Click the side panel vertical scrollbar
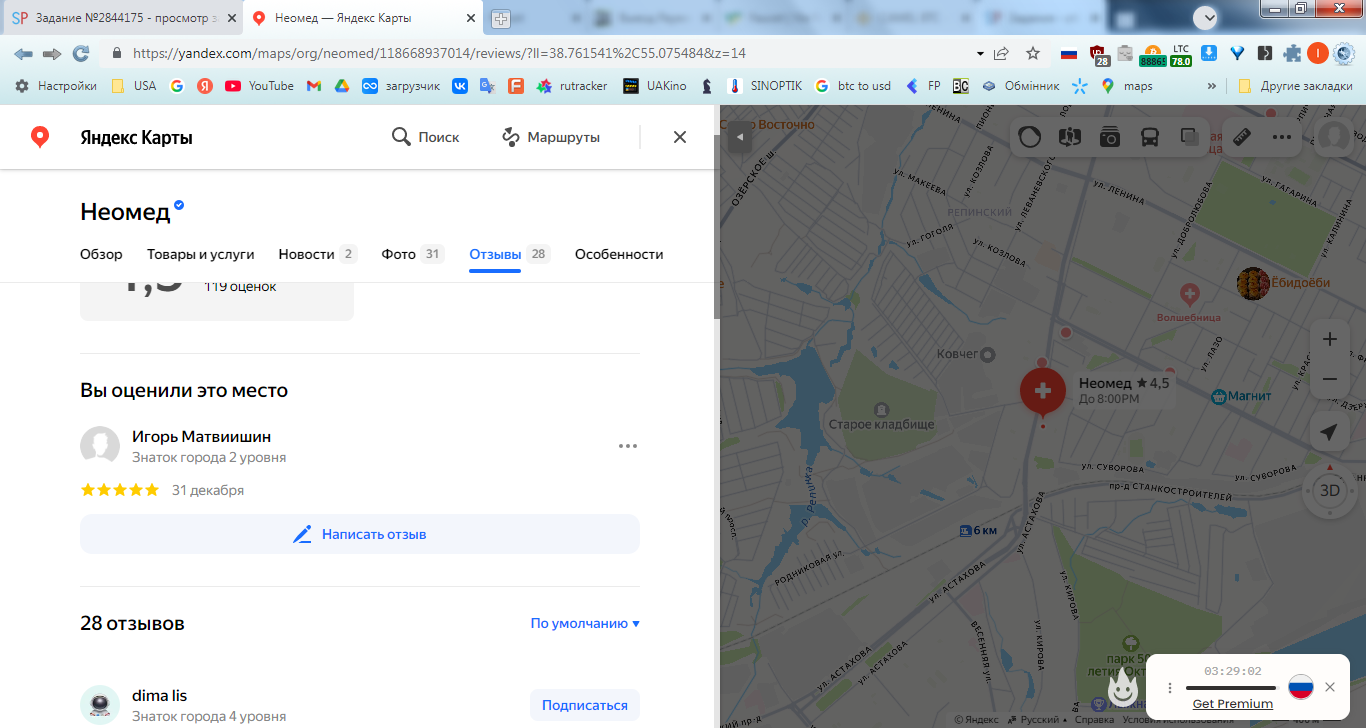 tap(716, 225)
